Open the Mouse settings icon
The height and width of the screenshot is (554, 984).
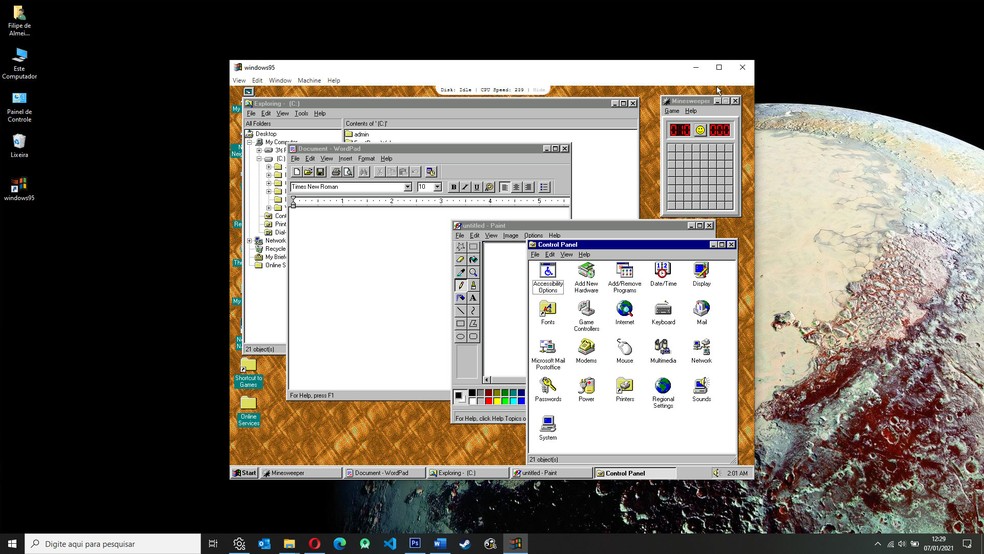coord(624,349)
